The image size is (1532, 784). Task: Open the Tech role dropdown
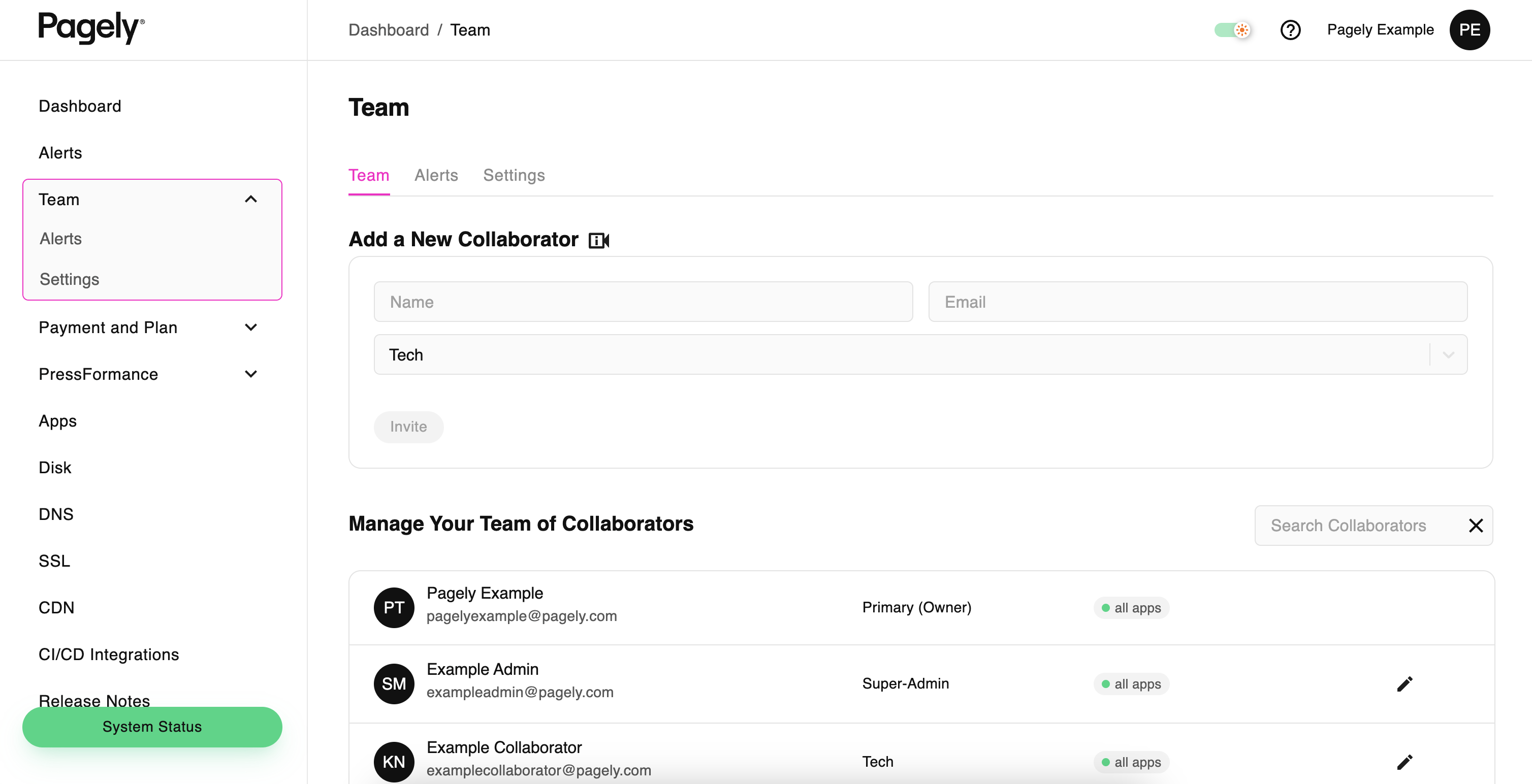coord(920,355)
